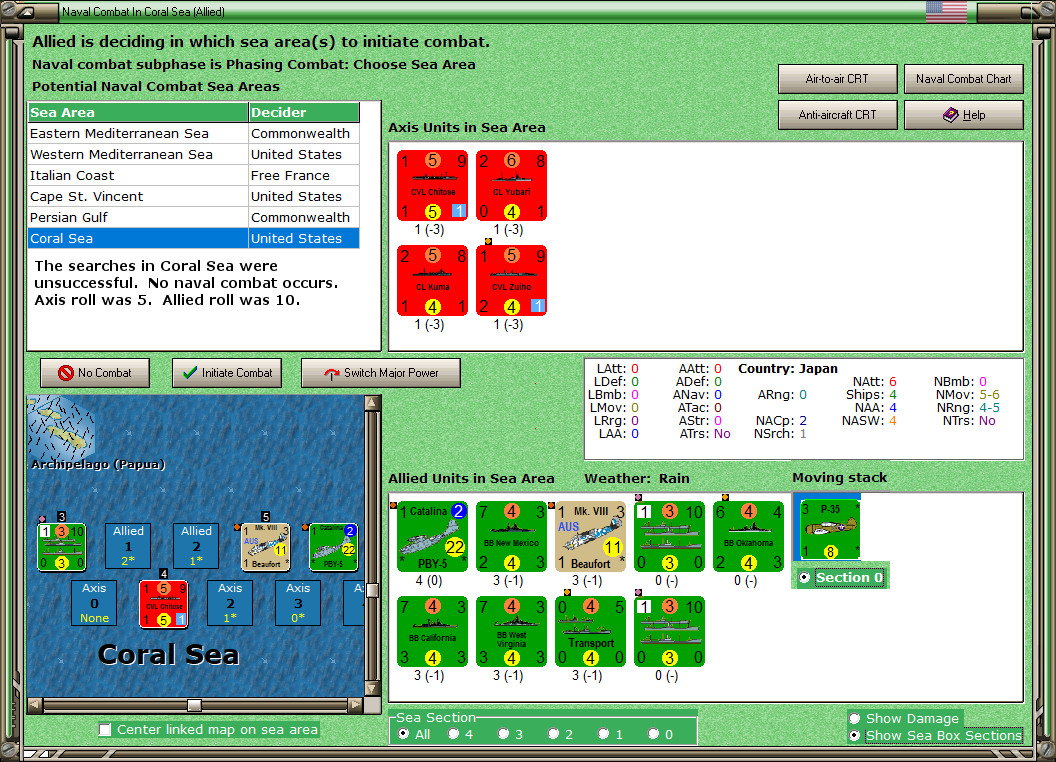Open the window system menu icon
This screenshot has height=762, width=1056.
pyautogui.click(x=26, y=11)
